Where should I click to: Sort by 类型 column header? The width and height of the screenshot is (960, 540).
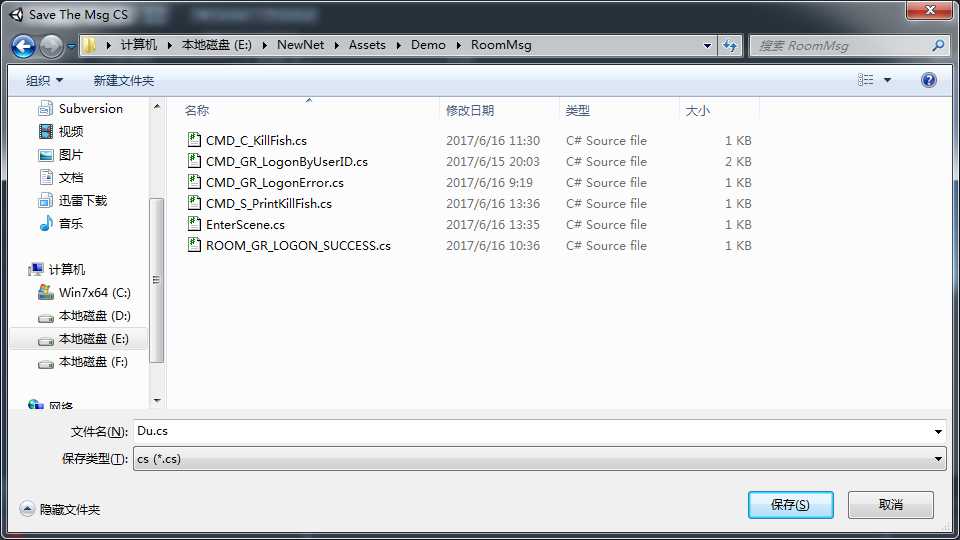[577, 110]
